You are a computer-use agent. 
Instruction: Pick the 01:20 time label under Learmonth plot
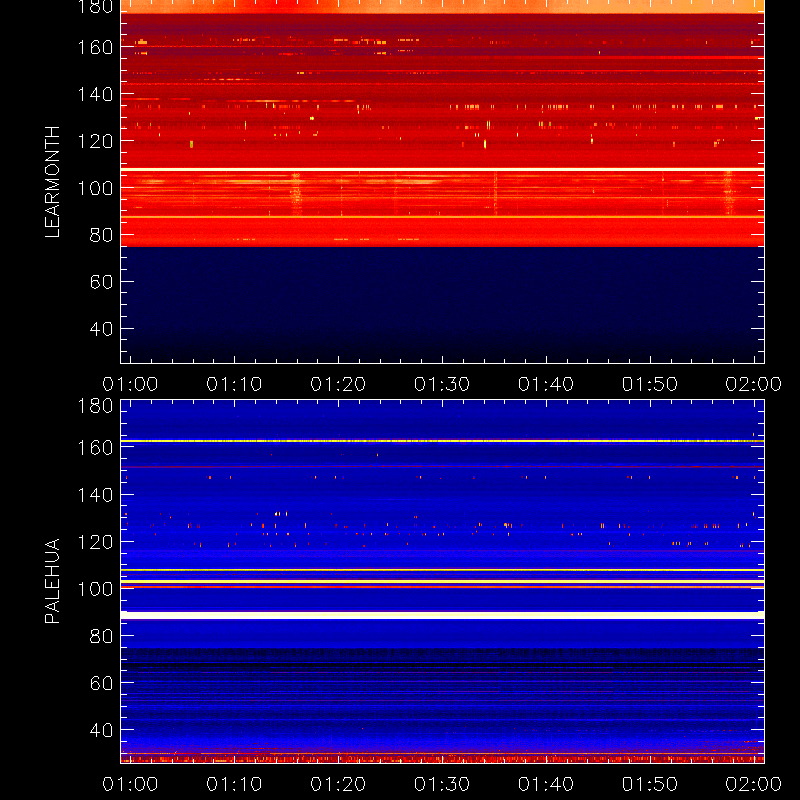[338, 384]
